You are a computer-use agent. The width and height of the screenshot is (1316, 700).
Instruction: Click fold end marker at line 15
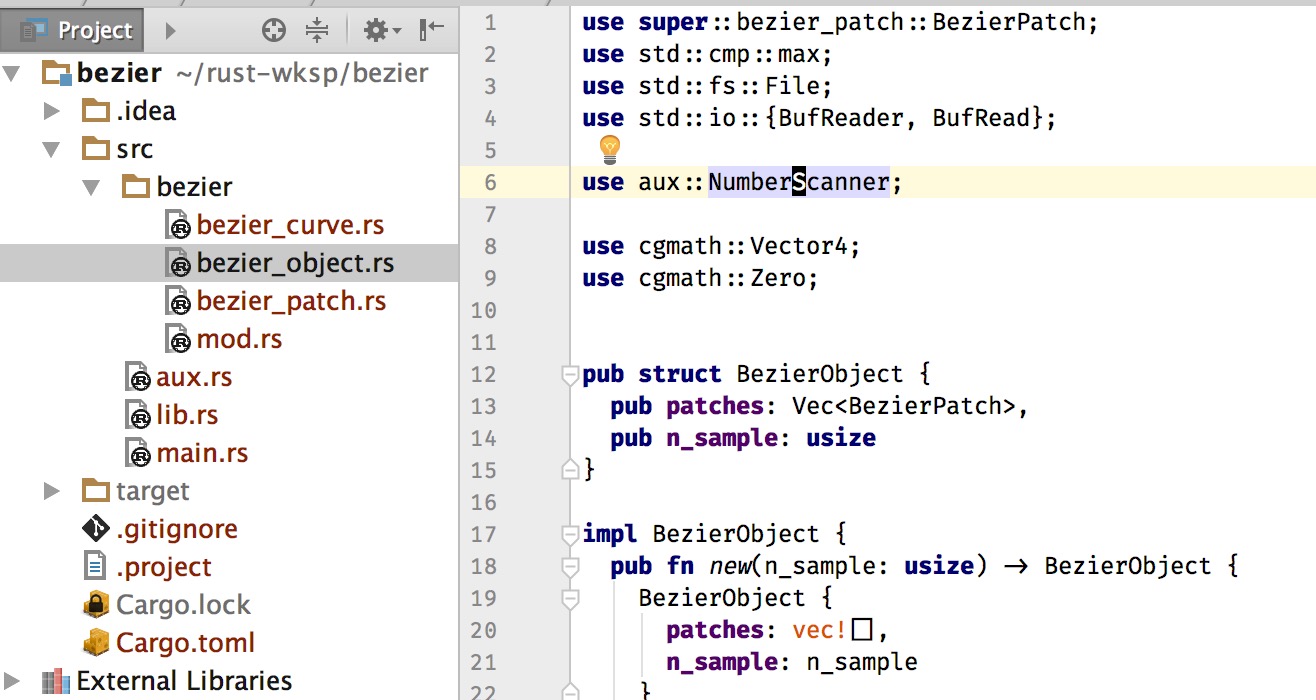[x=570, y=469]
